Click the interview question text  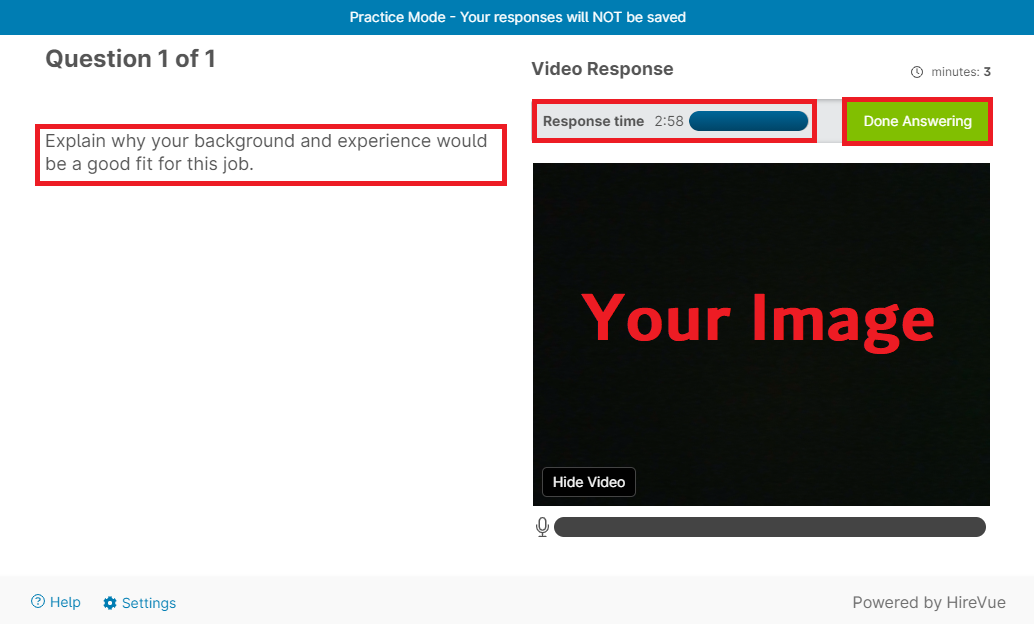266,152
